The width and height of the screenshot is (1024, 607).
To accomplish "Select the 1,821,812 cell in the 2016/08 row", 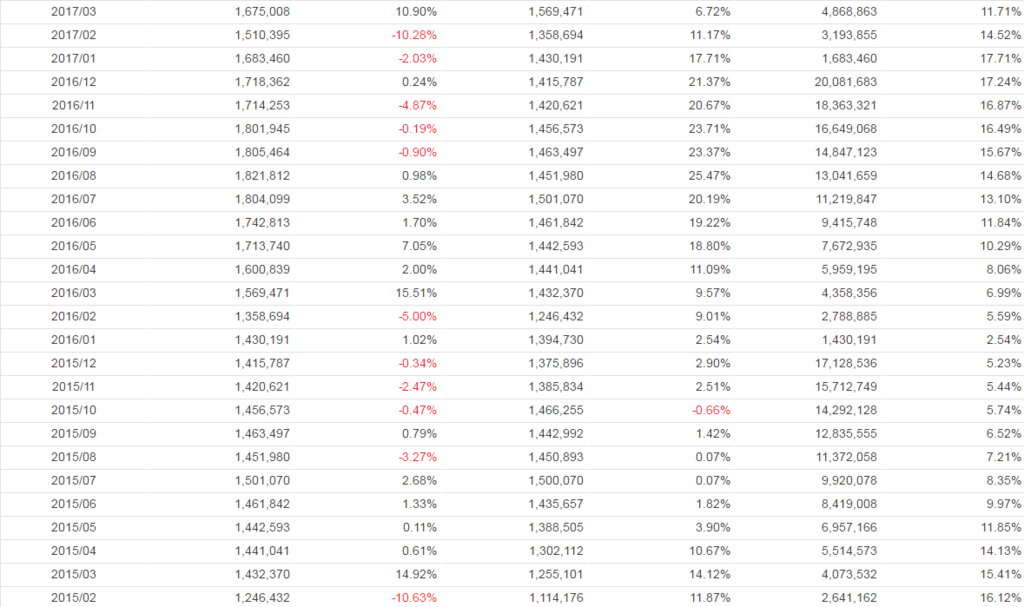I will (263, 175).
